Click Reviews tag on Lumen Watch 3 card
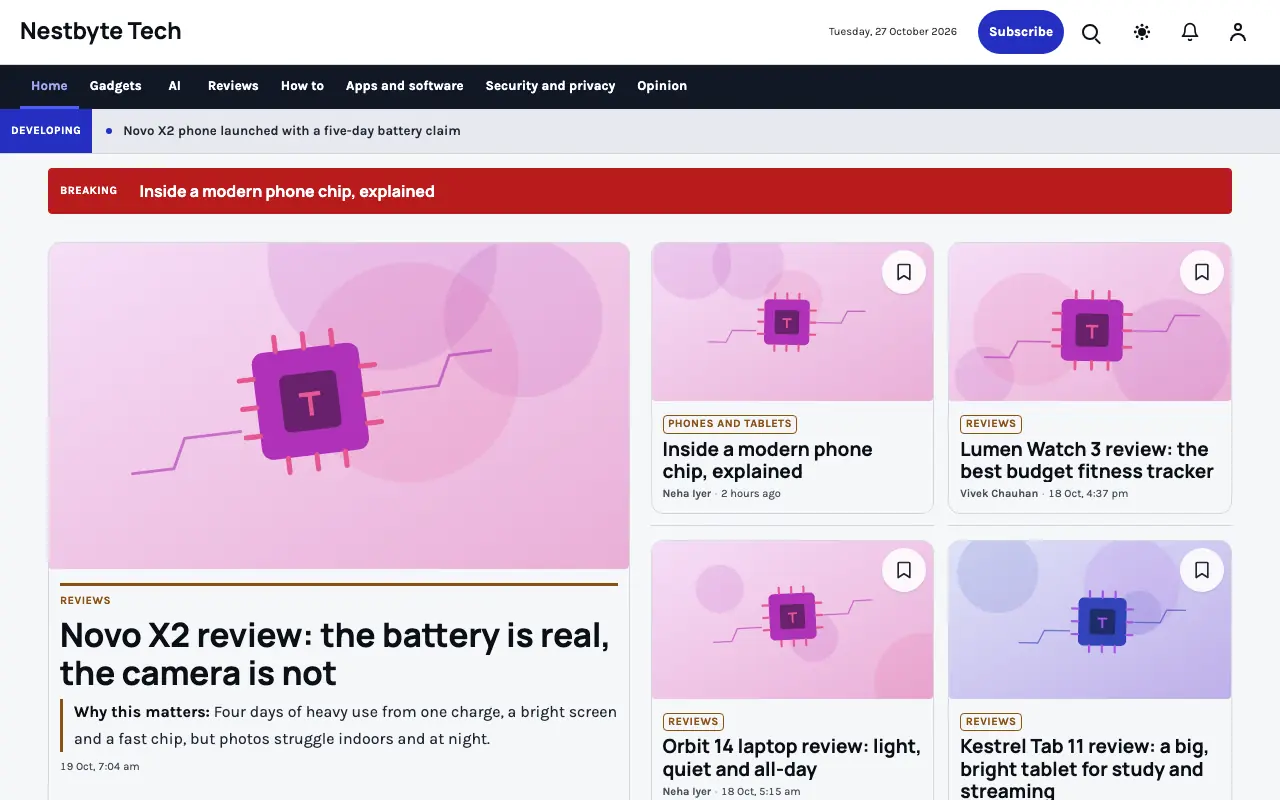1280x800 pixels. [x=991, y=424]
